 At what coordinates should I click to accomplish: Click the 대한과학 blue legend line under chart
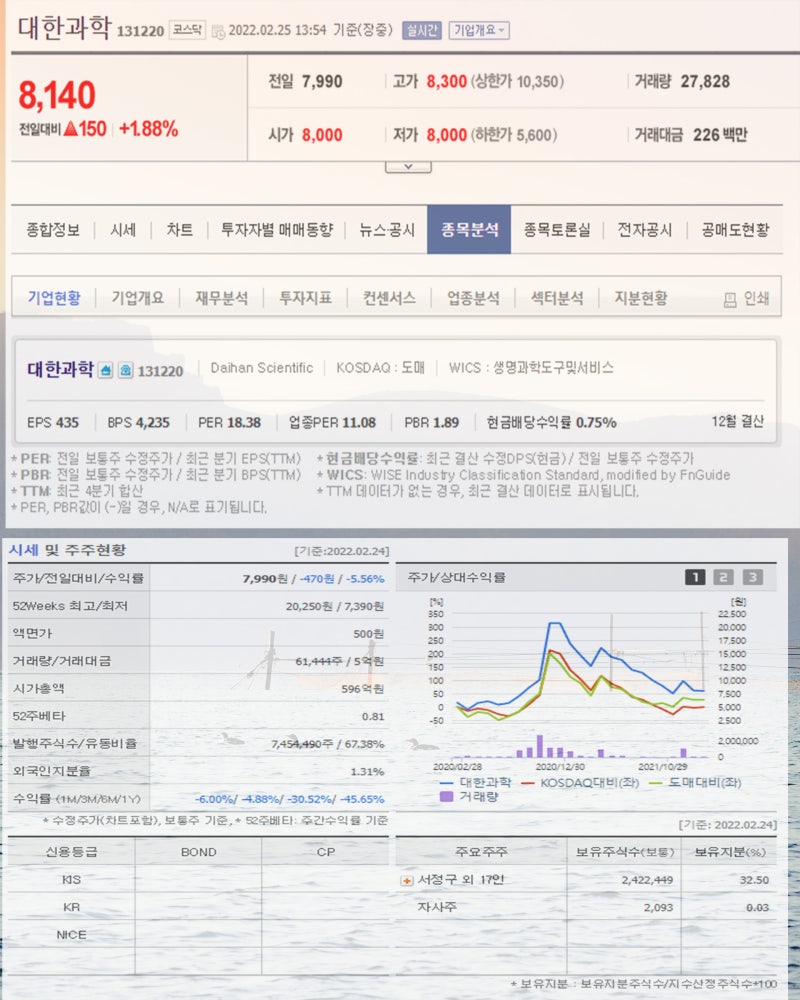[445, 784]
